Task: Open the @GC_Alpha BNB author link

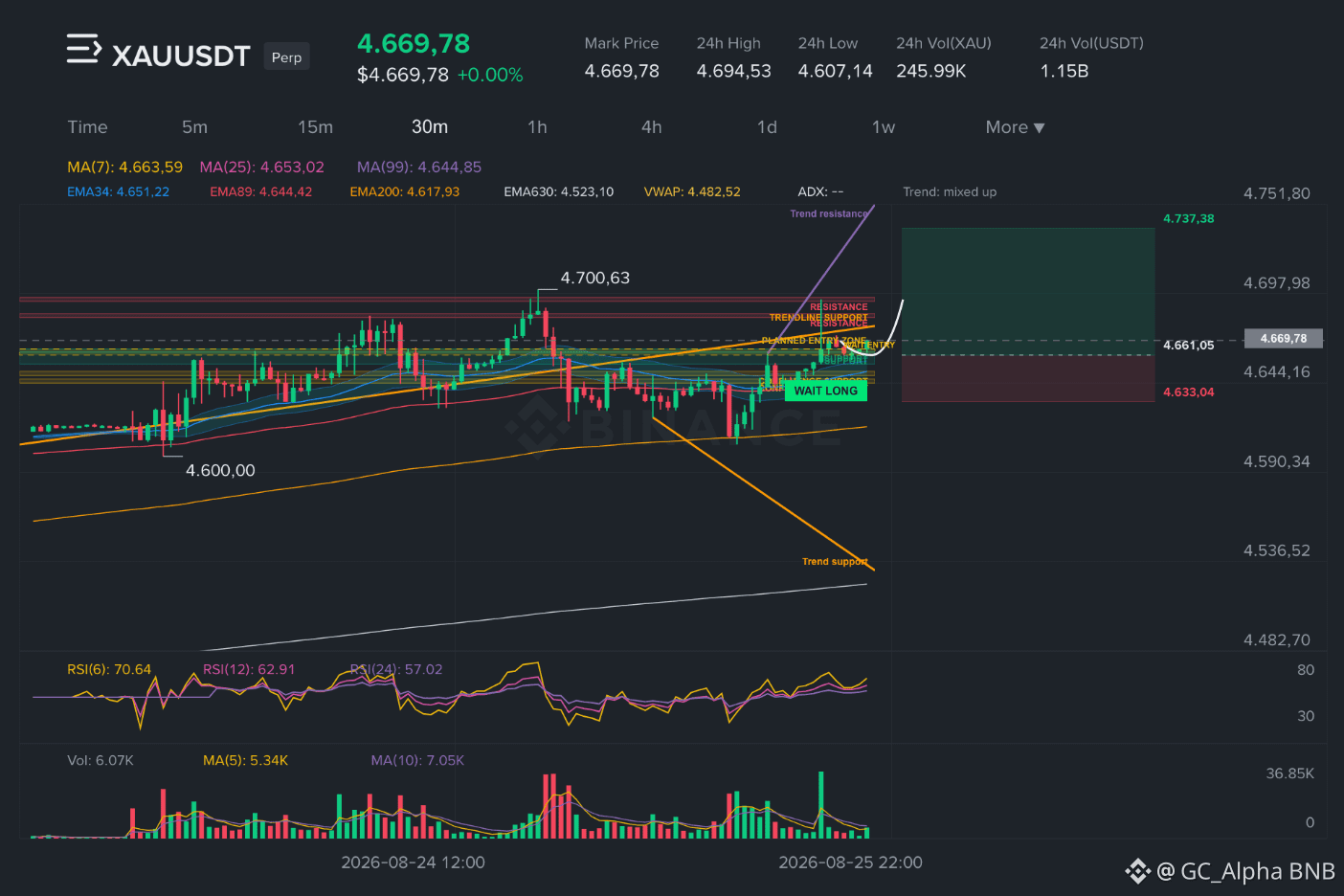Action: pyautogui.click(x=1245, y=871)
